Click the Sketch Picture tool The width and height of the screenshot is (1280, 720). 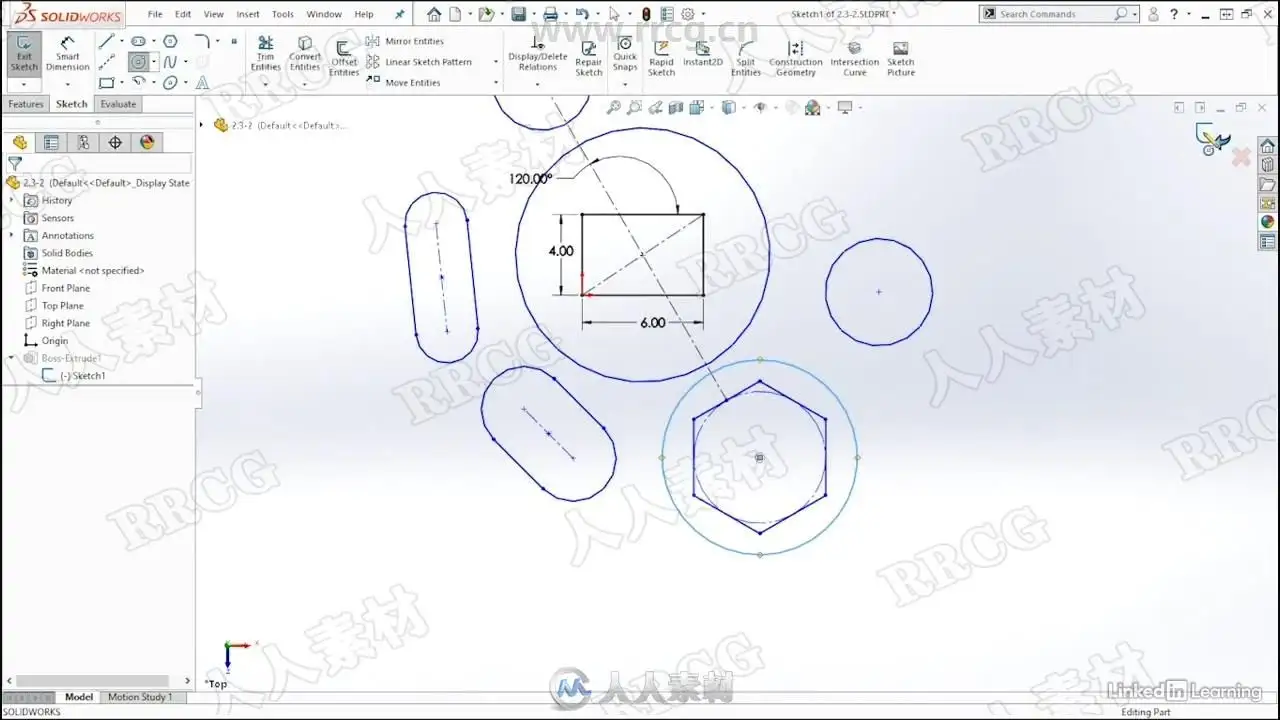(901, 59)
